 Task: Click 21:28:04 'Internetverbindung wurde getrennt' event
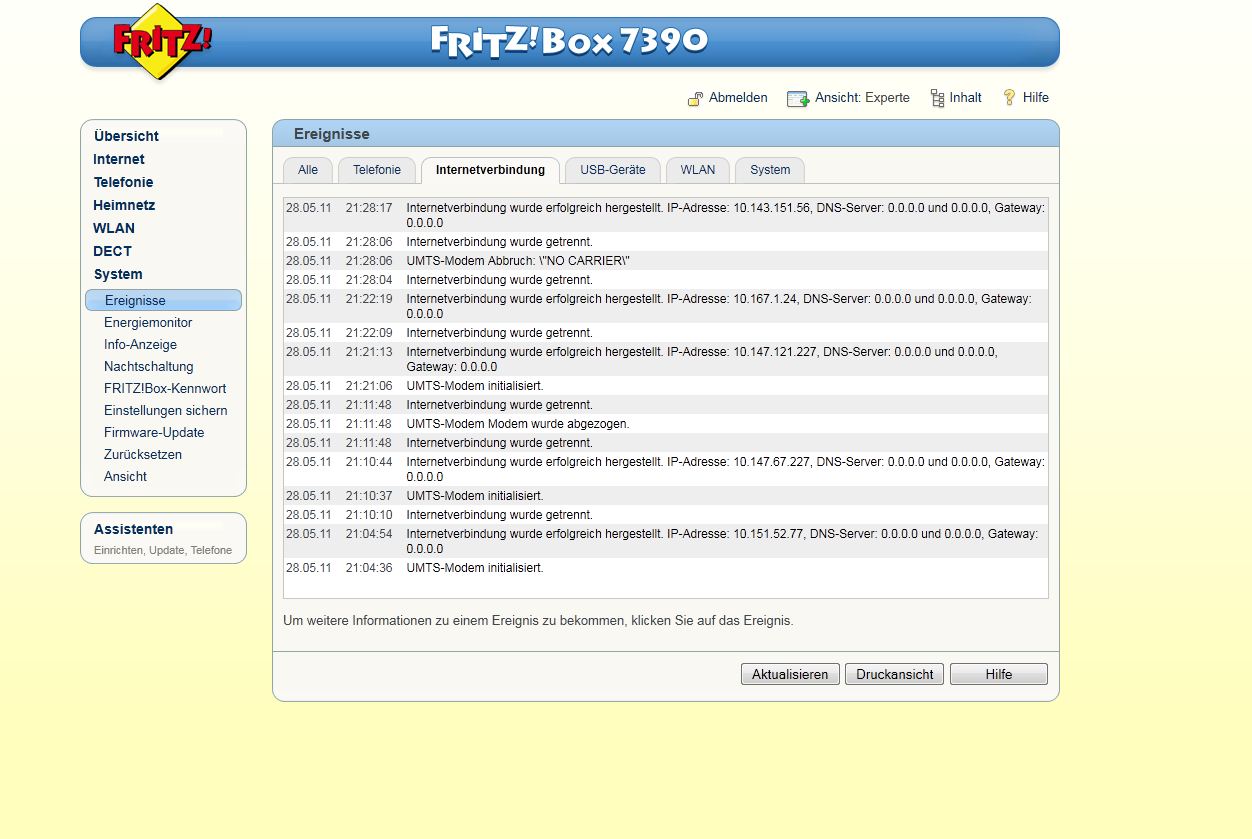click(x=666, y=280)
